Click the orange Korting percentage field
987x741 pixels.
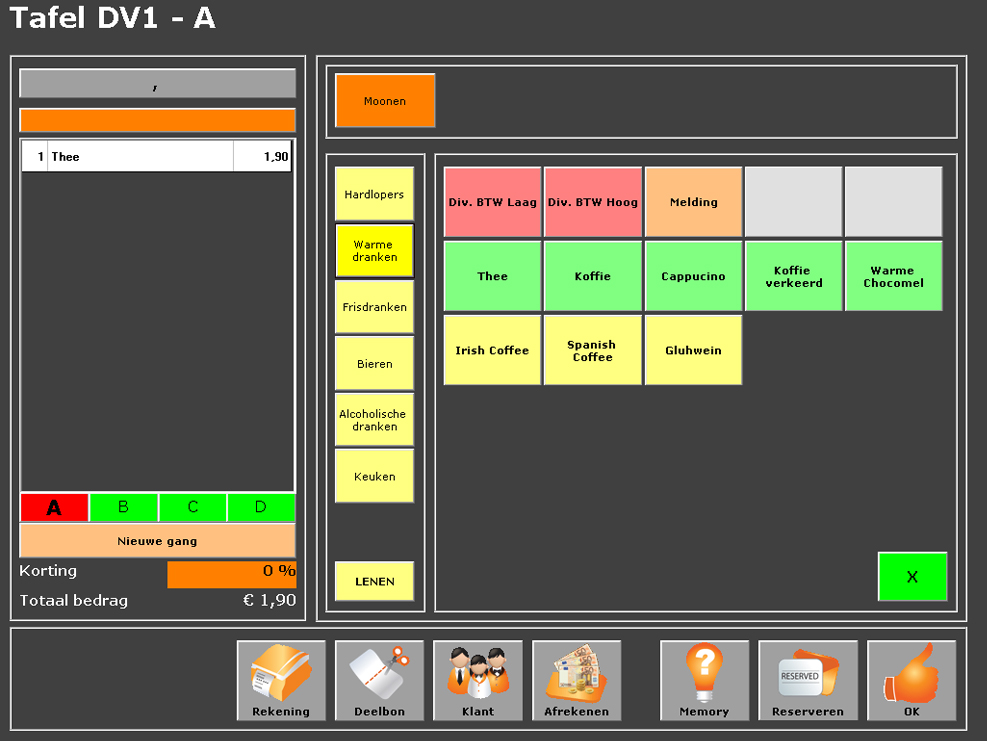tap(231, 574)
